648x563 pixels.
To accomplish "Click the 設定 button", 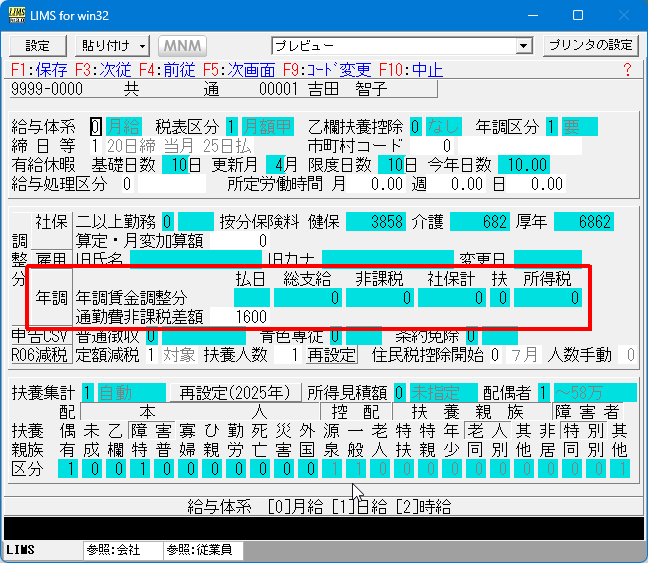I will (x=37, y=46).
